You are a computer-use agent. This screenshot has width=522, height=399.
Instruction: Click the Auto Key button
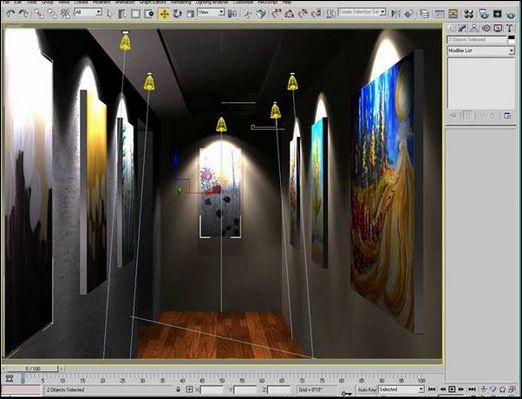(367, 389)
